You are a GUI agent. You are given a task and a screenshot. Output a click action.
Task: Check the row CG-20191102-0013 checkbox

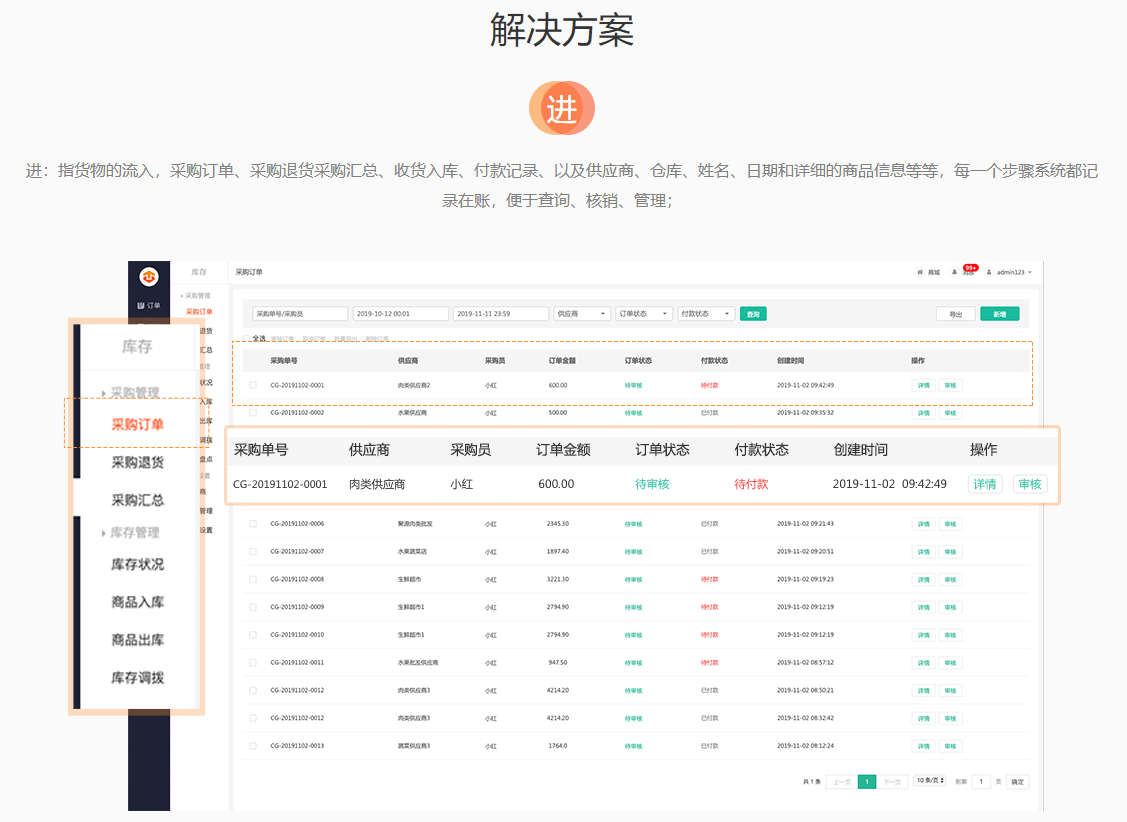coord(253,746)
